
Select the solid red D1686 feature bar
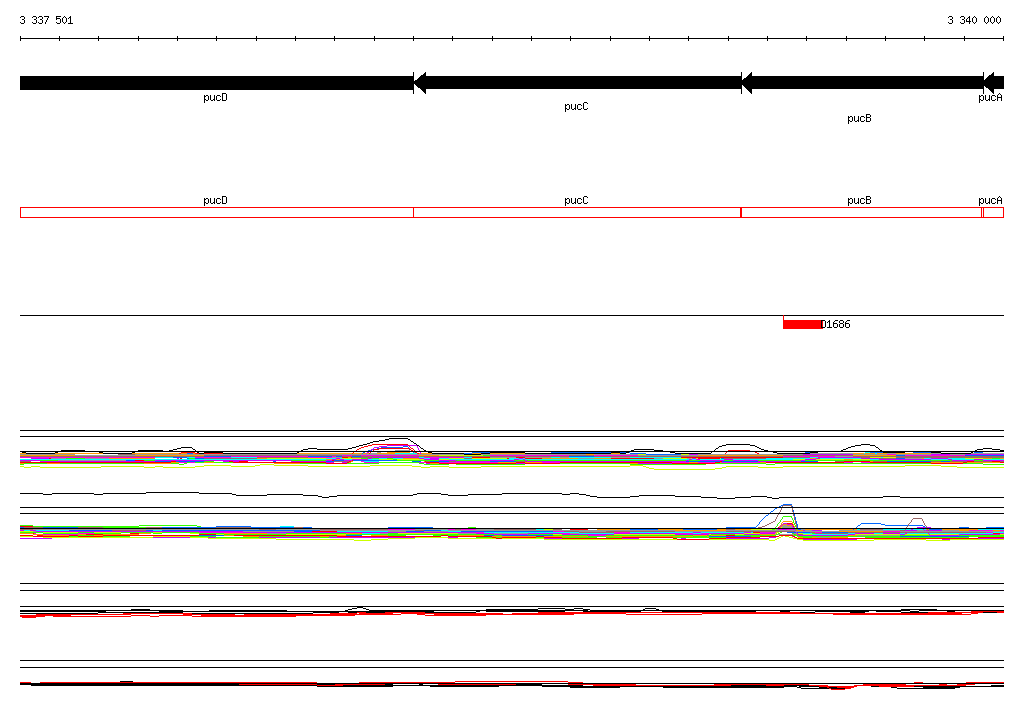click(x=803, y=324)
